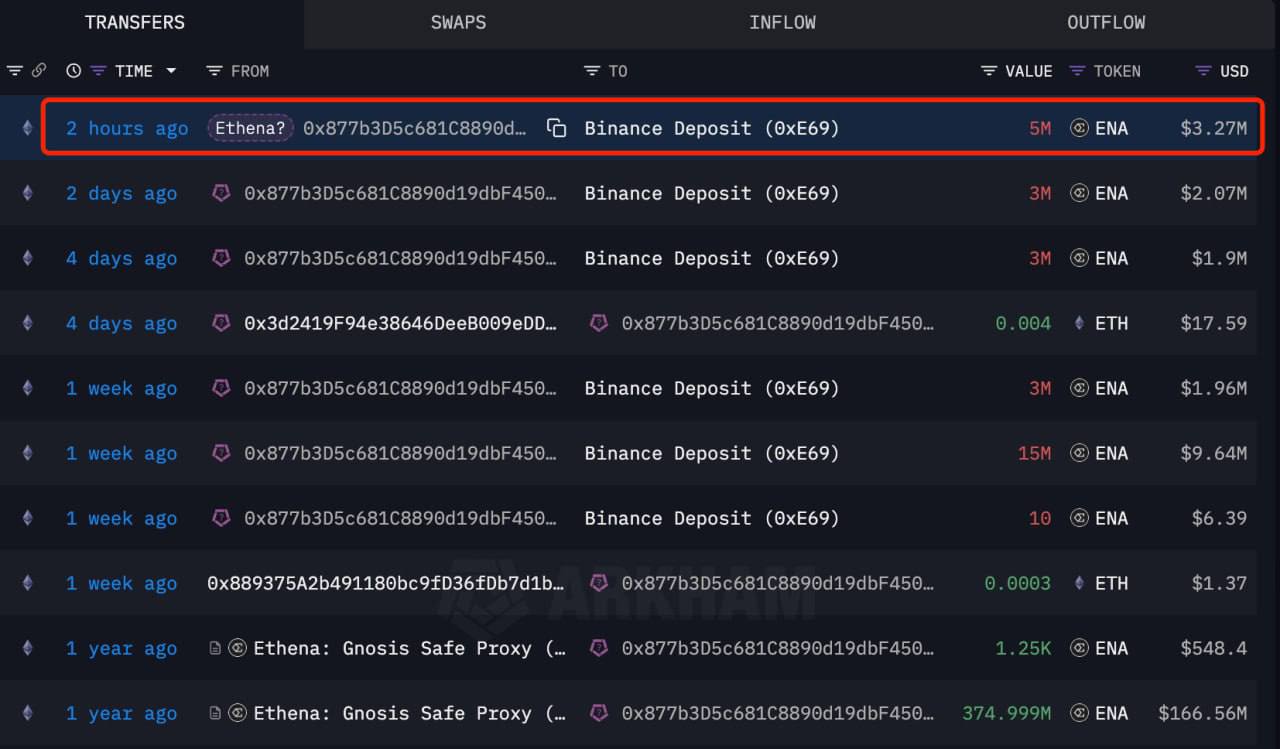Open the USD column filter
1280x749 pixels.
1204,71
